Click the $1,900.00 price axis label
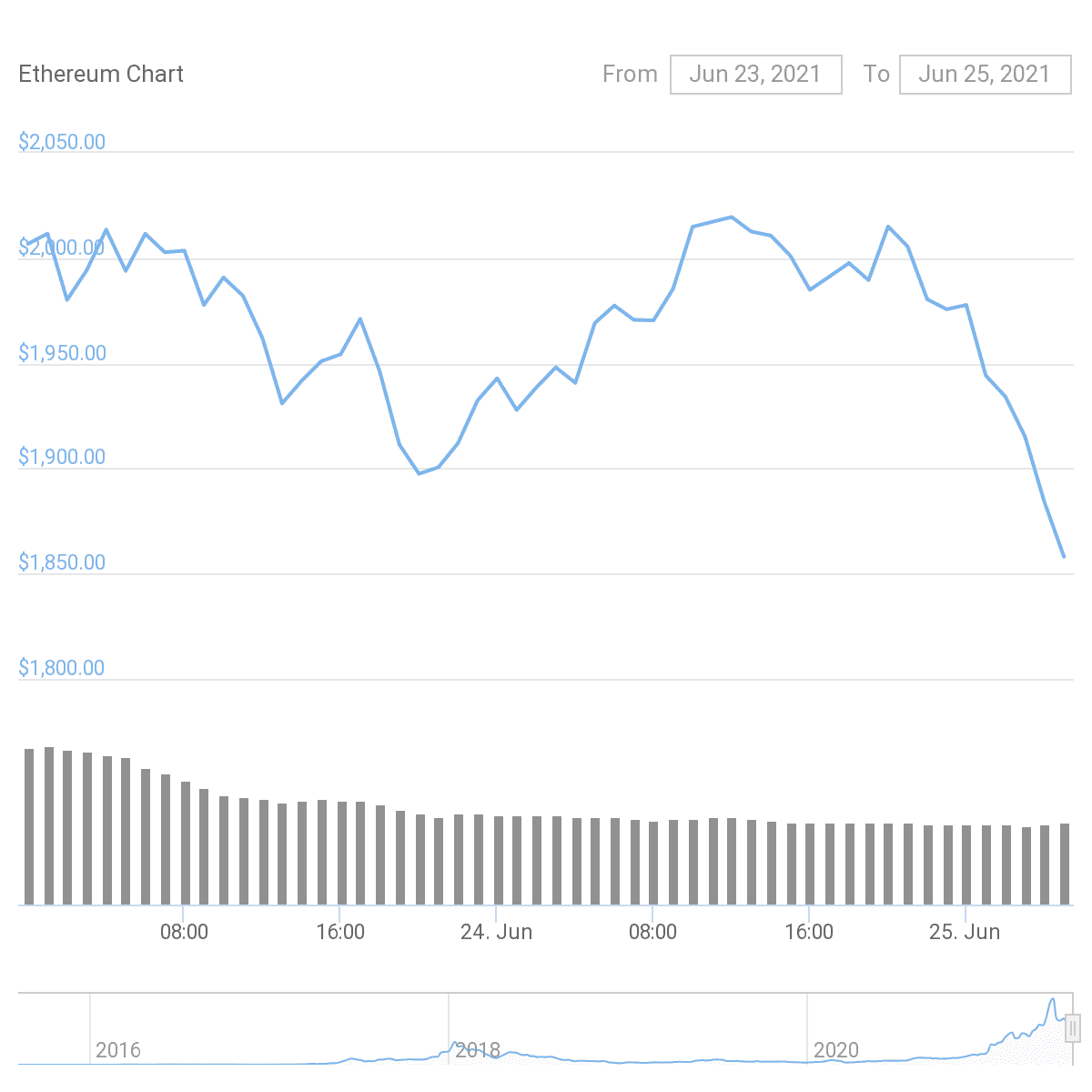Viewport: 1092px width, 1092px height. click(x=62, y=457)
